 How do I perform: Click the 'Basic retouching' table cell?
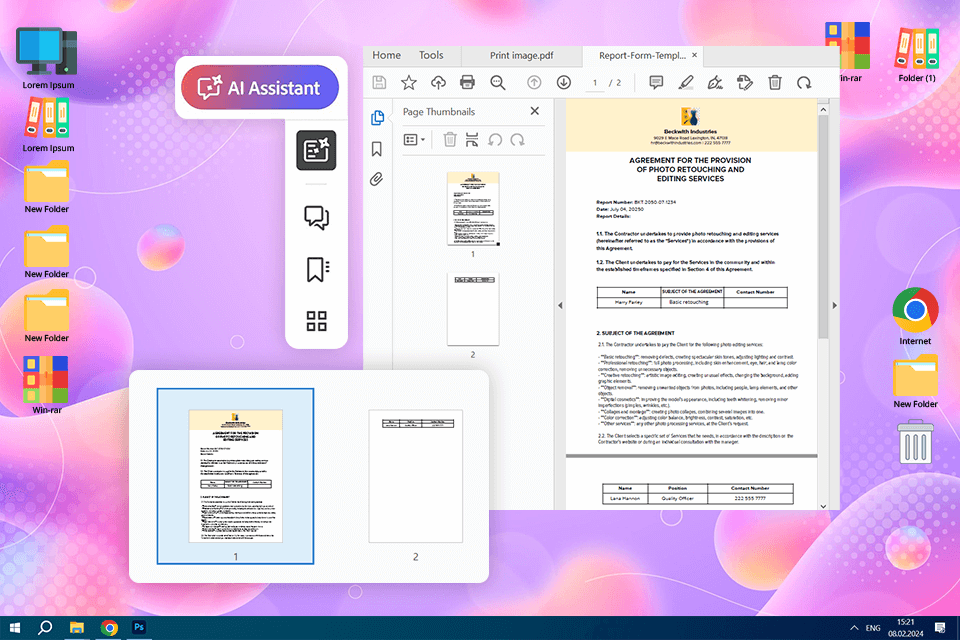click(691, 302)
